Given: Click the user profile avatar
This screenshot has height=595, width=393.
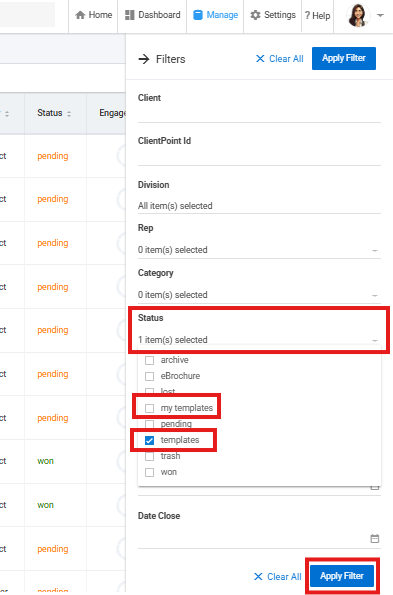Looking at the screenshot, I should coord(358,16).
